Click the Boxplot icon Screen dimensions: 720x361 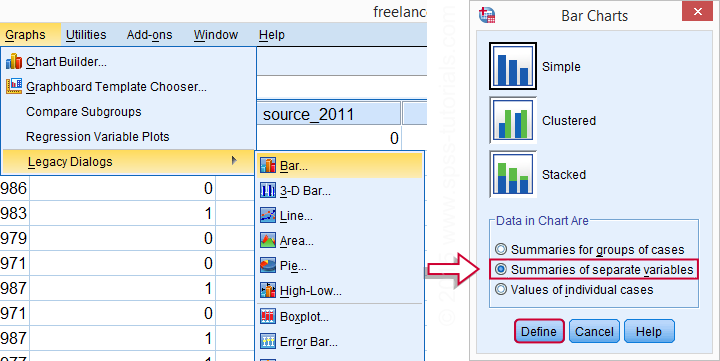268,316
